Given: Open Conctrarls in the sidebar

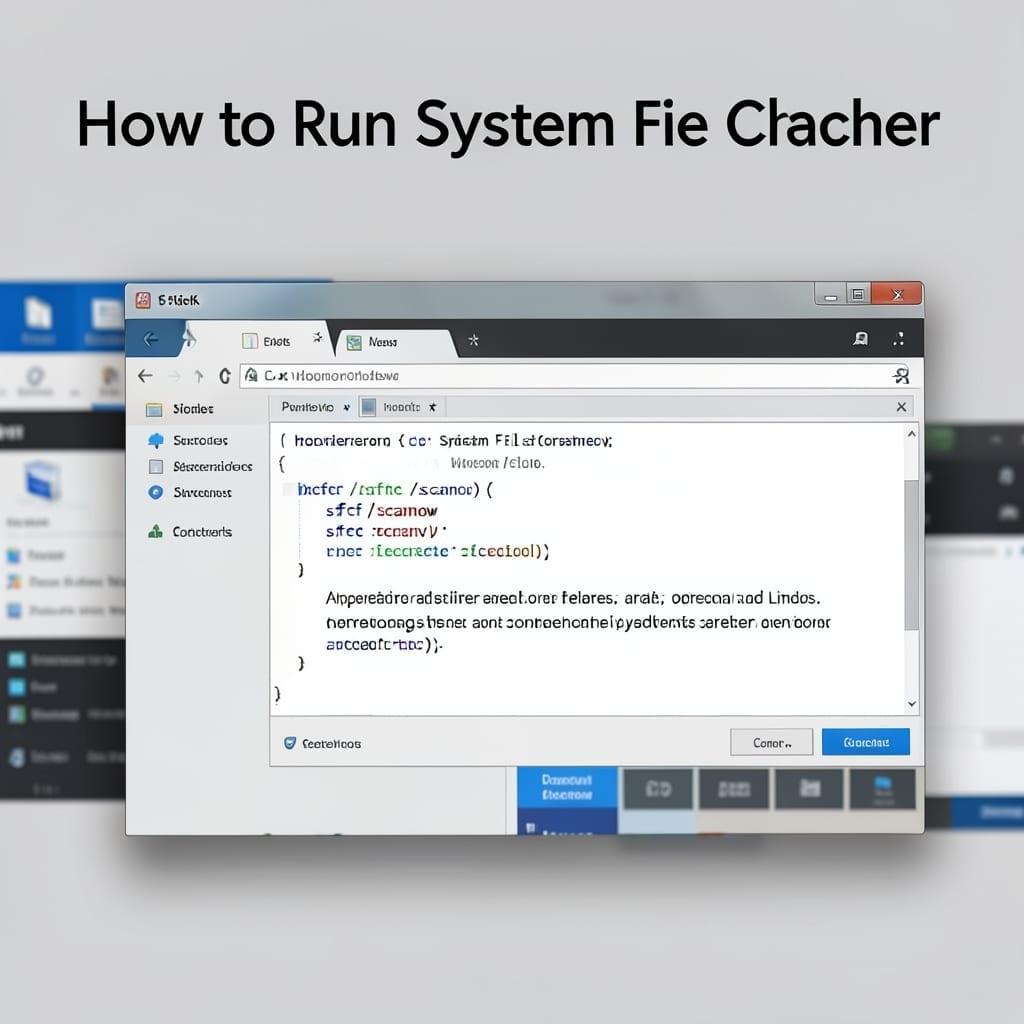Looking at the screenshot, I should (189, 532).
